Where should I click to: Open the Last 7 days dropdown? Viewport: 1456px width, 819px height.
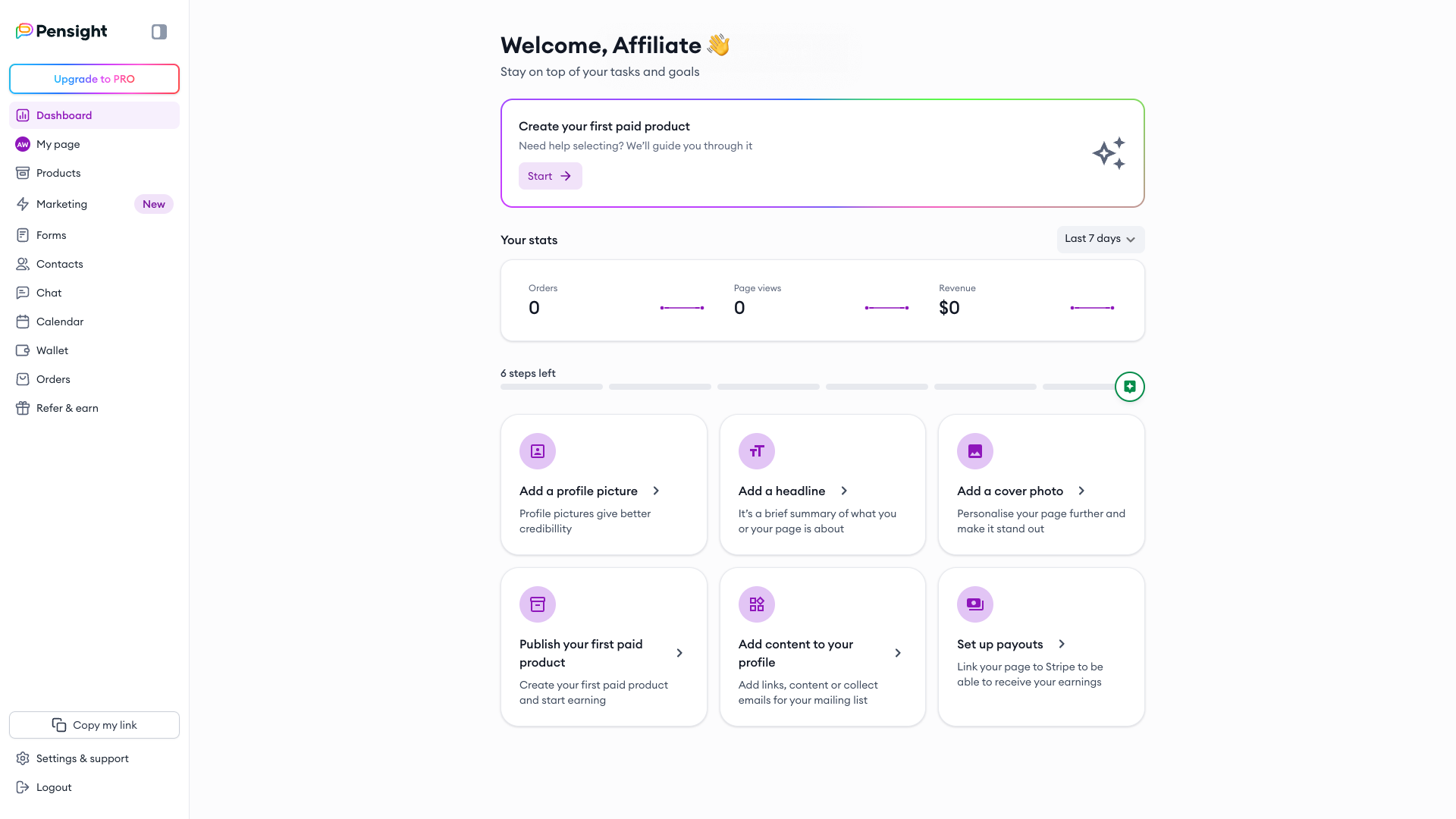point(1100,239)
